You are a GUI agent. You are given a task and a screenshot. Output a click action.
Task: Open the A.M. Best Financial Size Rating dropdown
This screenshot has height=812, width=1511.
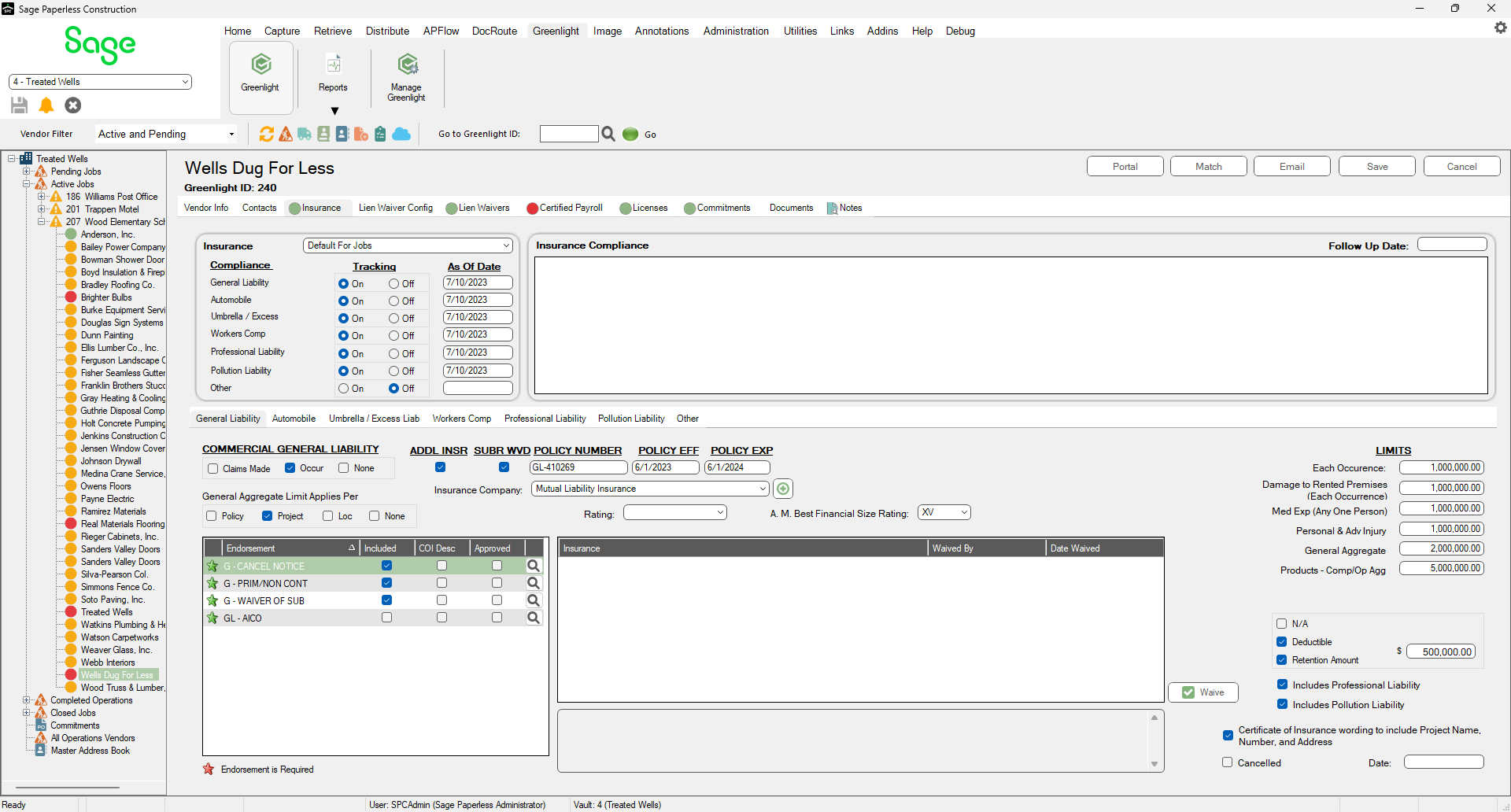tap(944, 512)
